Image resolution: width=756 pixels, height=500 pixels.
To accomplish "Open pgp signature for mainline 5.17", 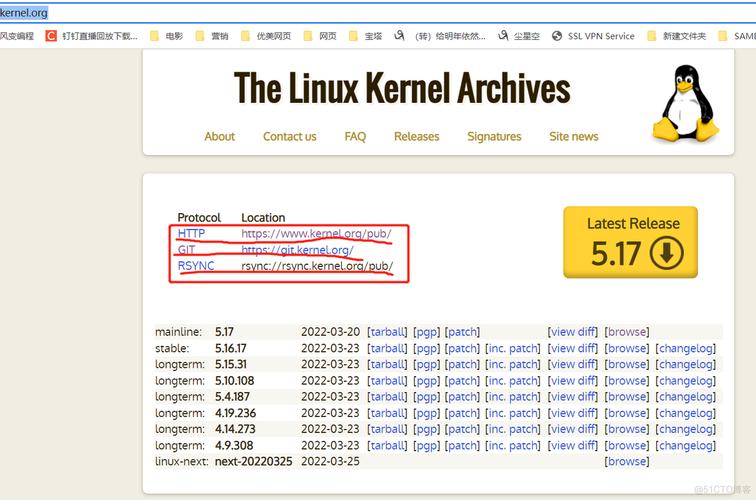I will [426, 332].
